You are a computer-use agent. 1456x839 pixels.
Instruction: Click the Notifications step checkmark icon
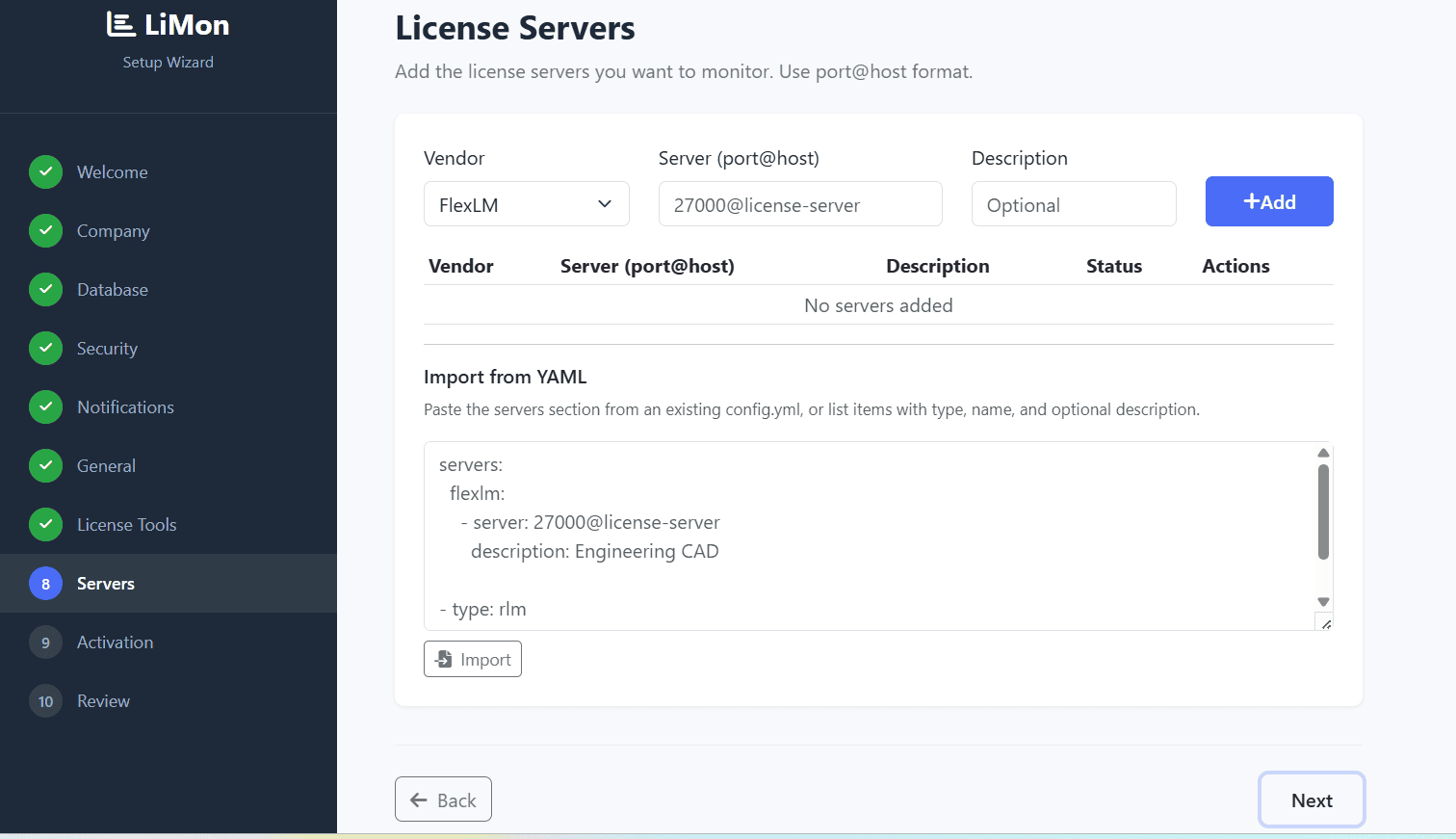45,406
